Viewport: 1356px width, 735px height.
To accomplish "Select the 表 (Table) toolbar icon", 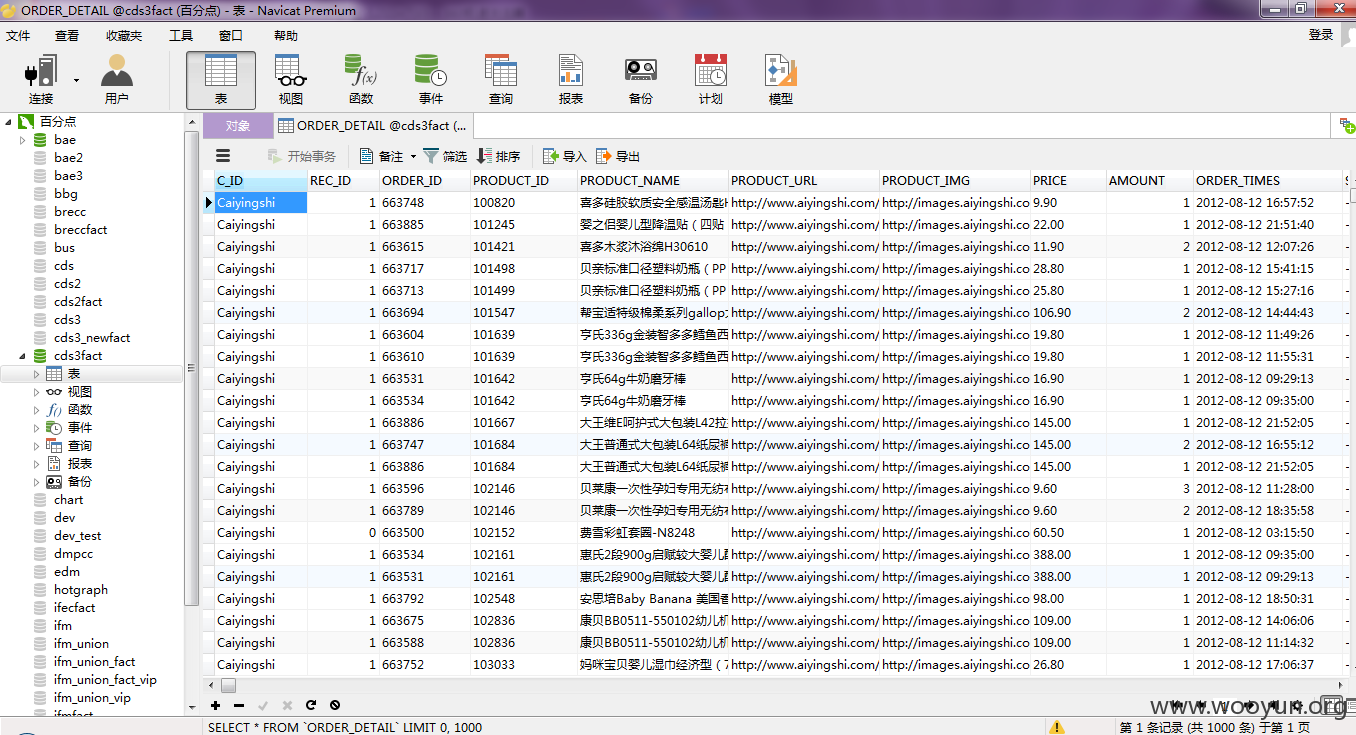I will coord(221,80).
